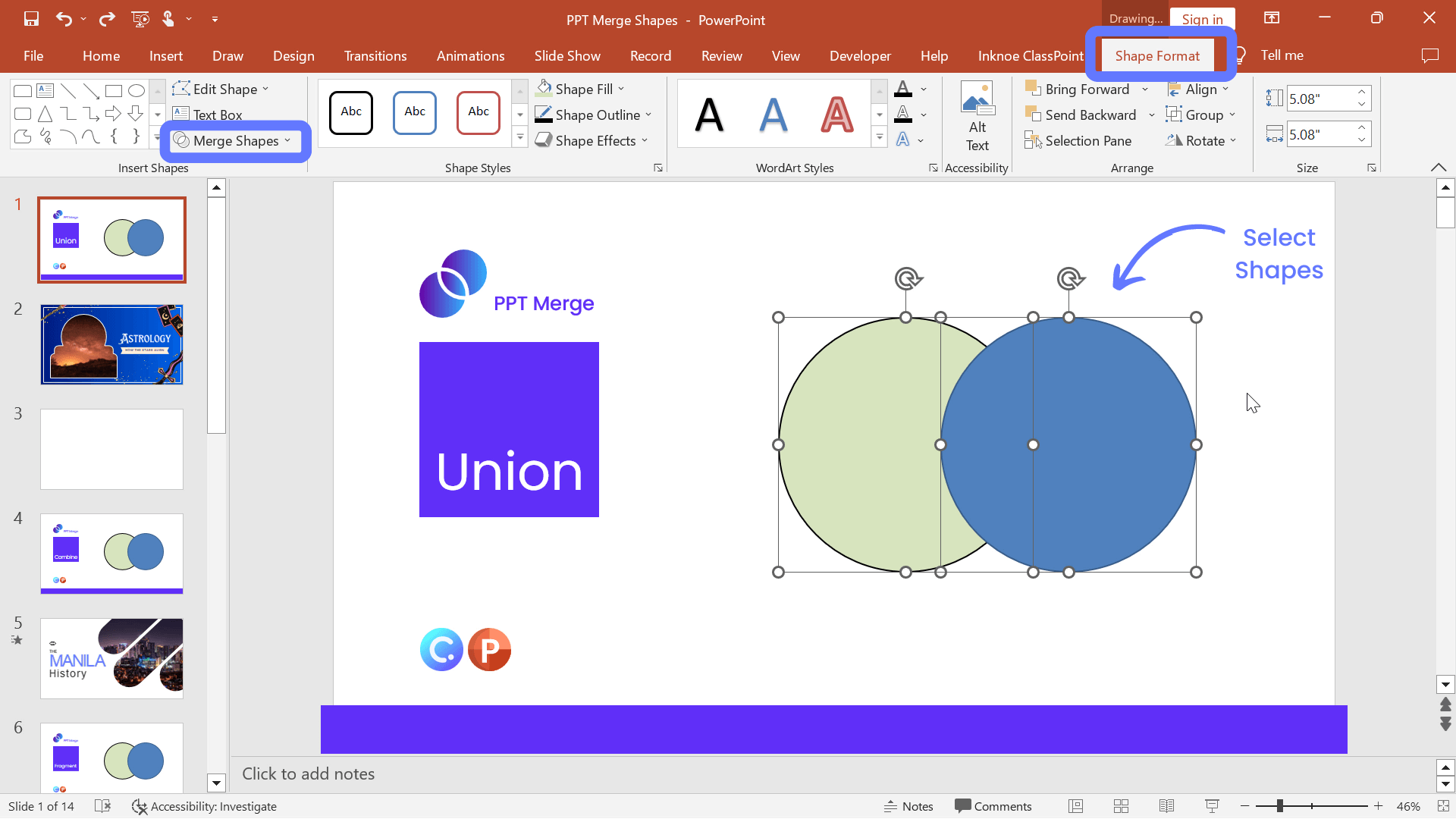The height and width of the screenshot is (819, 1456).
Task: Select the Arrow shape in Insert Shapes
Action: pos(113,114)
